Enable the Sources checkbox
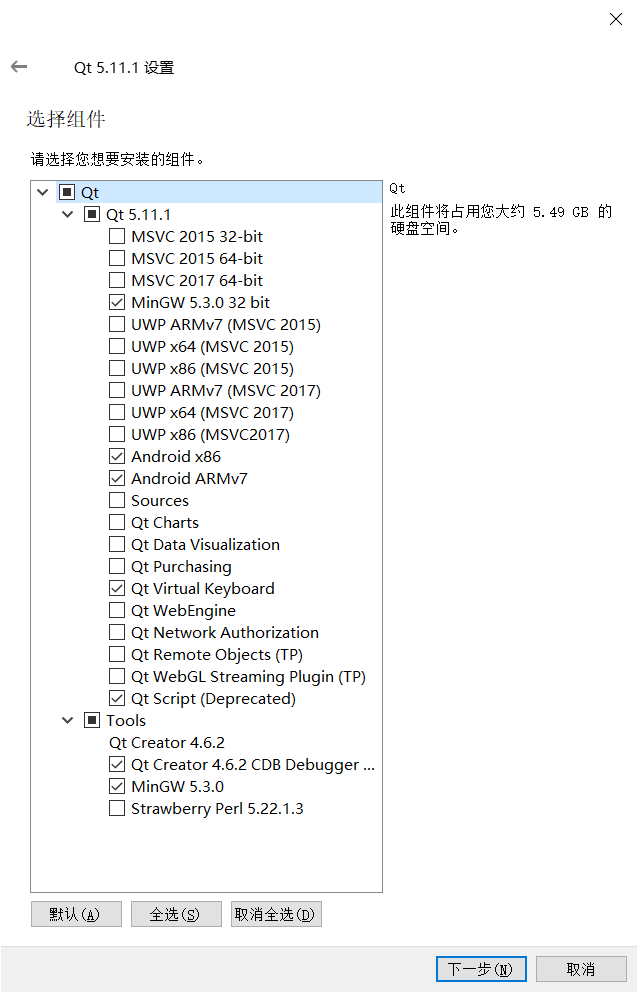This screenshot has width=638, height=993. click(117, 501)
